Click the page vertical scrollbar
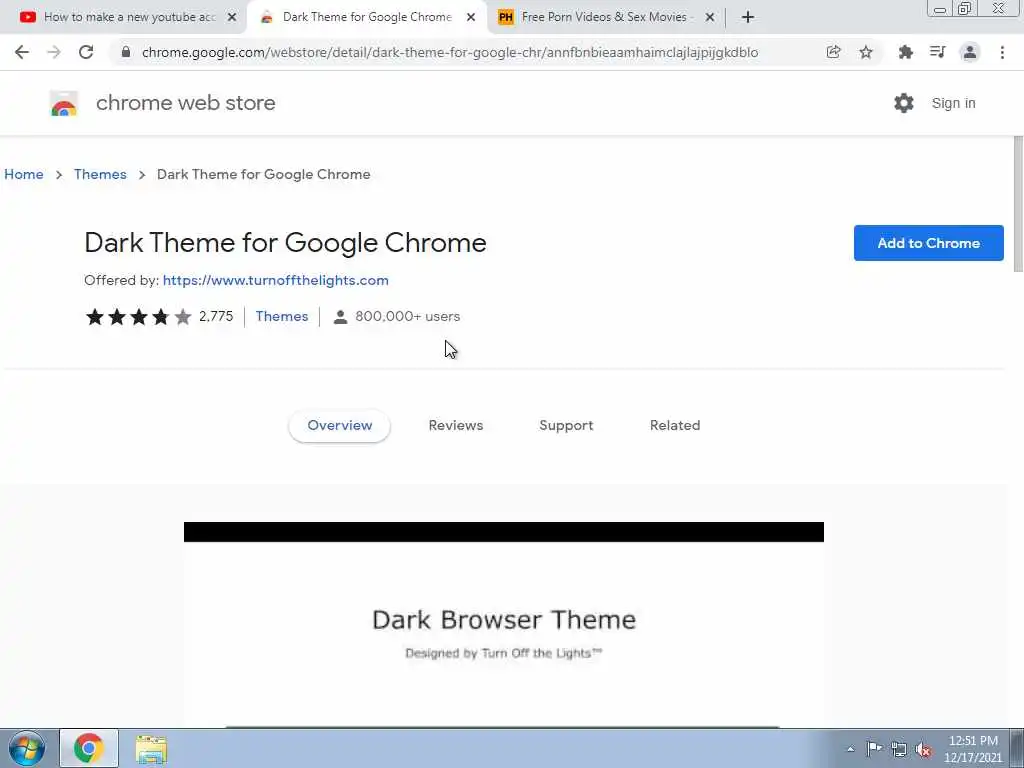Viewport: 1024px width, 768px height. coord(1018,204)
